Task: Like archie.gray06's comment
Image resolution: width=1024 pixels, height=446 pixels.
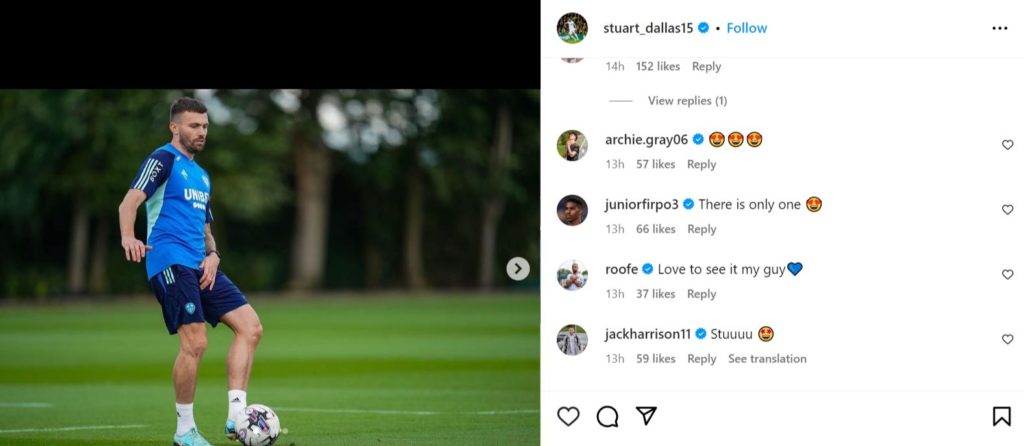Action: (1007, 145)
